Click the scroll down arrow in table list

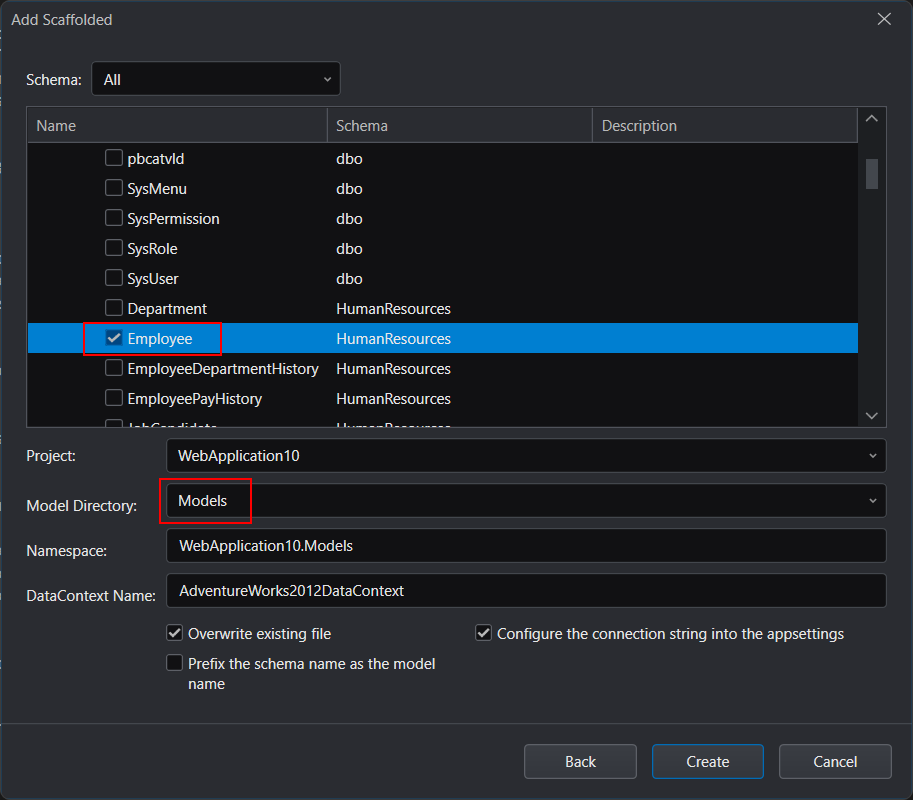[x=871, y=415]
